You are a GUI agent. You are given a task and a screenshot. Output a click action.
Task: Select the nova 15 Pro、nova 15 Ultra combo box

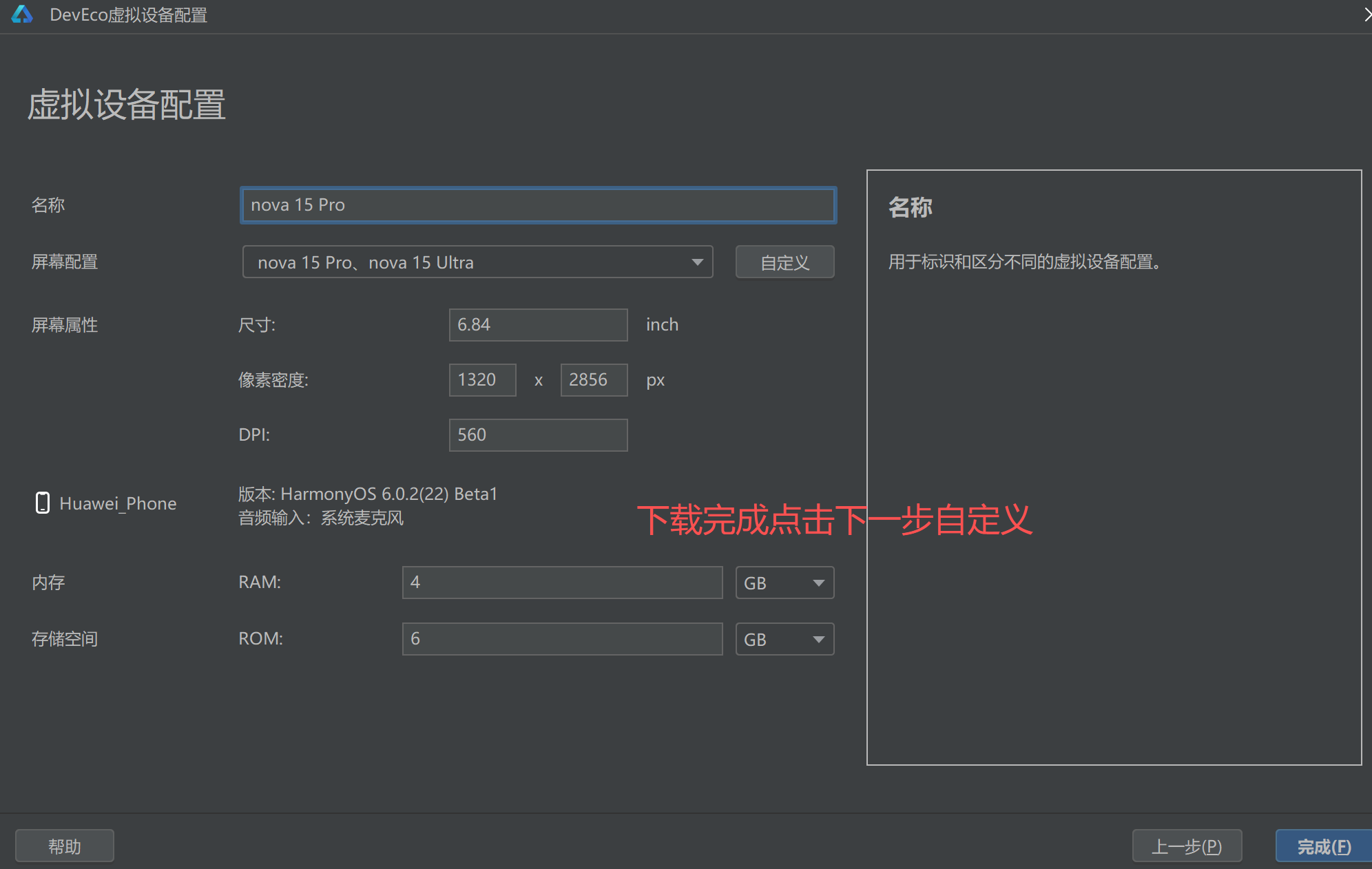pos(478,262)
